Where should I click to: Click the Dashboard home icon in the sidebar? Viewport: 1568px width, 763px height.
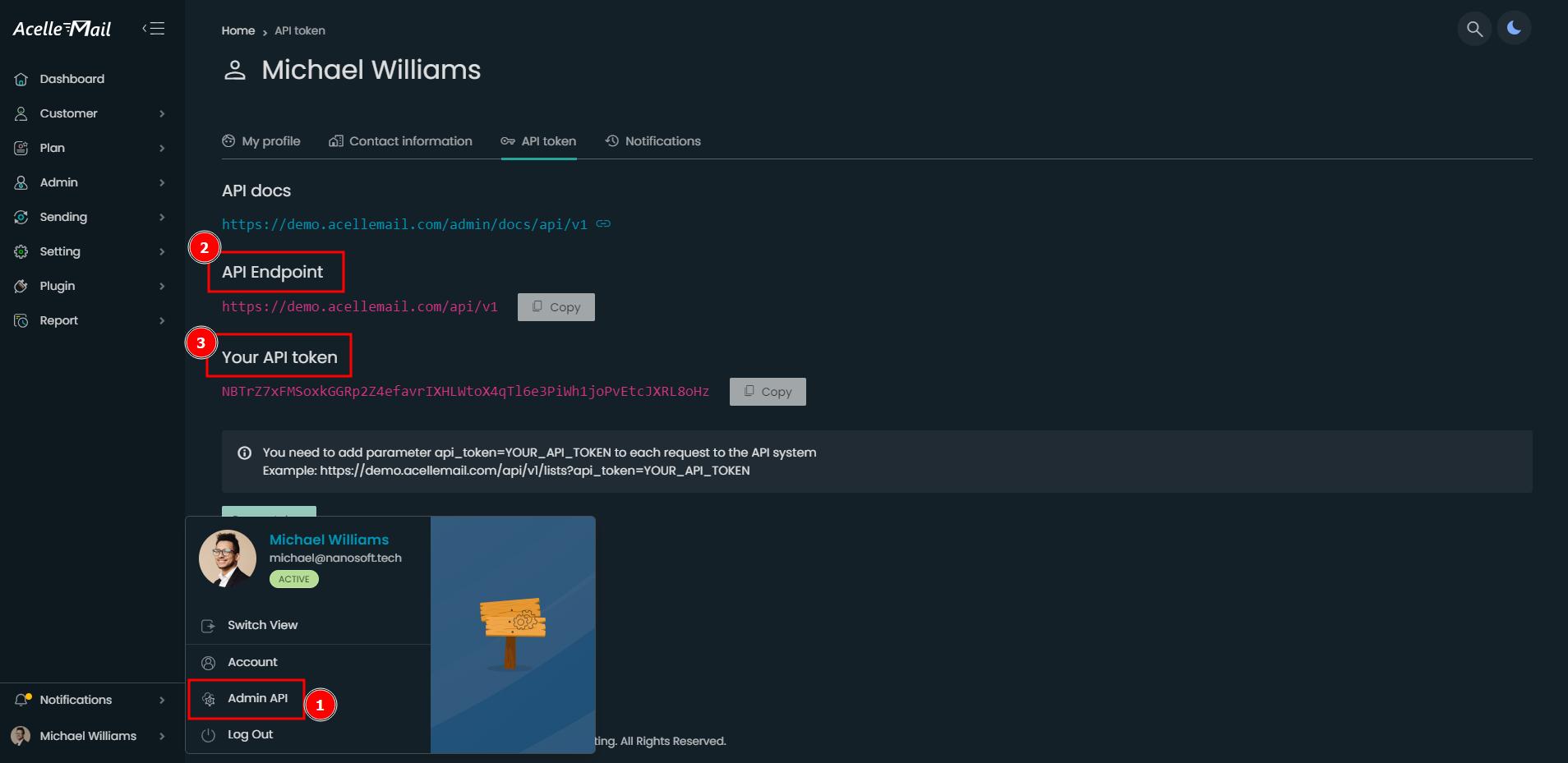[x=21, y=80]
